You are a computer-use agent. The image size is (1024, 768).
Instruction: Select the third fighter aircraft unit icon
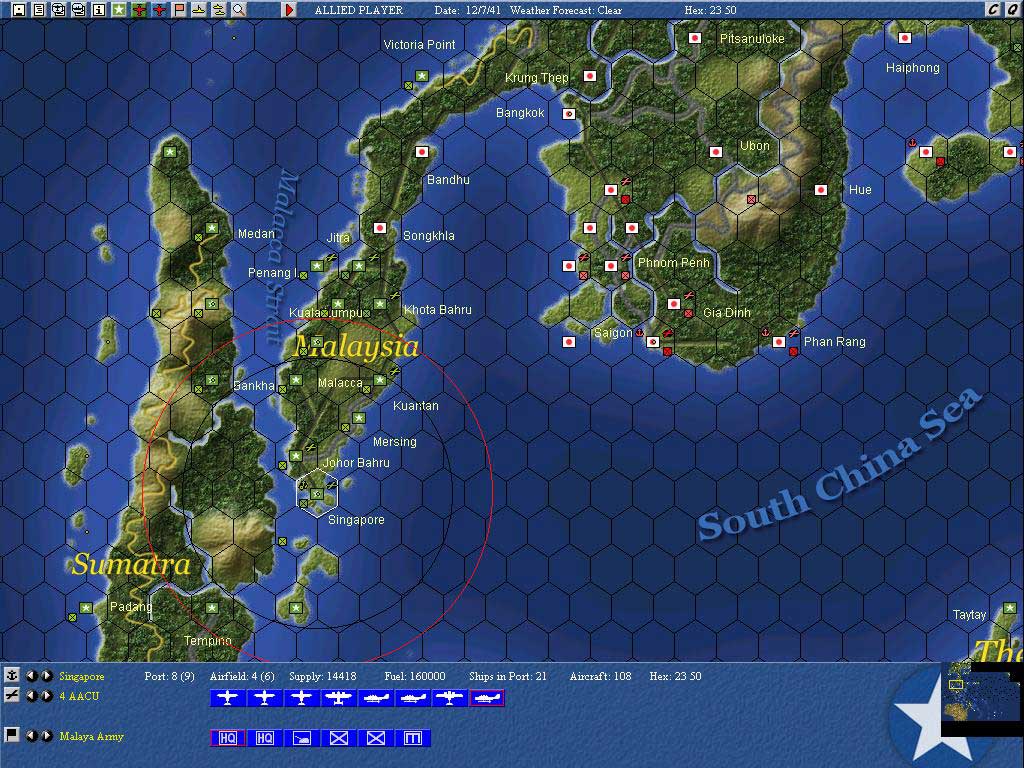(302, 698)
